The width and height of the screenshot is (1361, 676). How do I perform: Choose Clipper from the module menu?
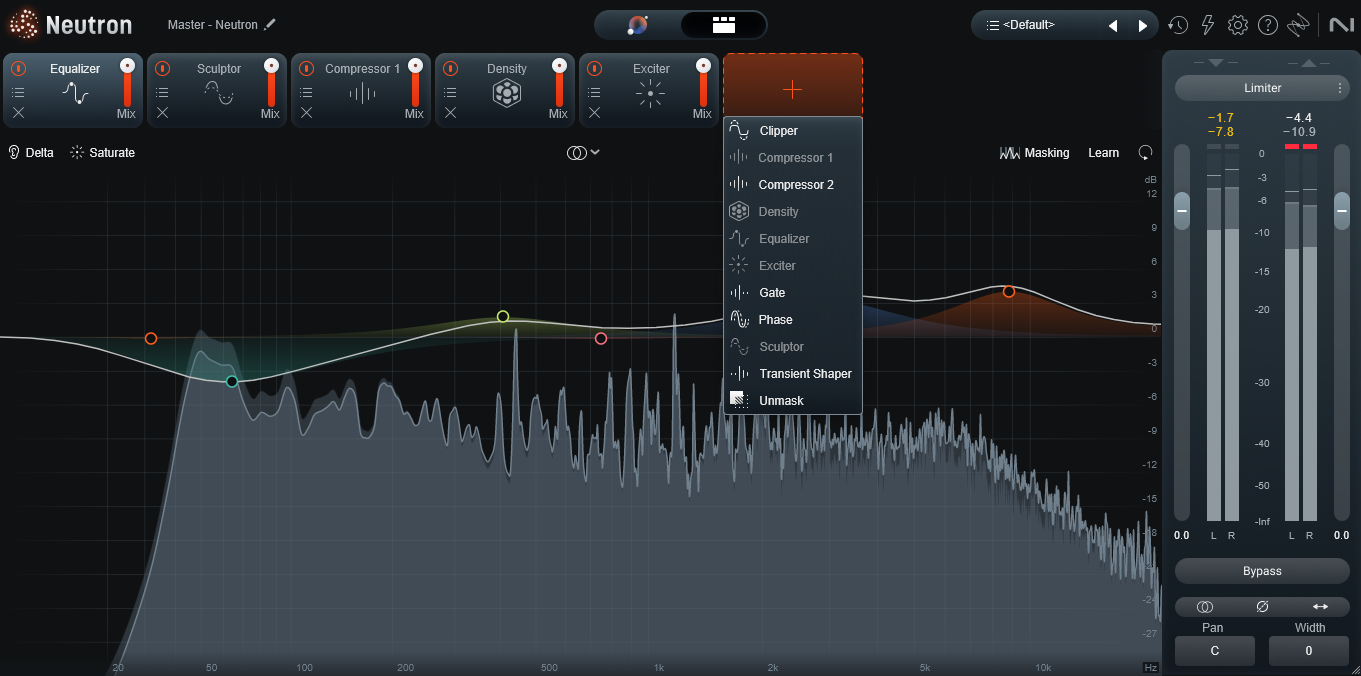point(793,131)
